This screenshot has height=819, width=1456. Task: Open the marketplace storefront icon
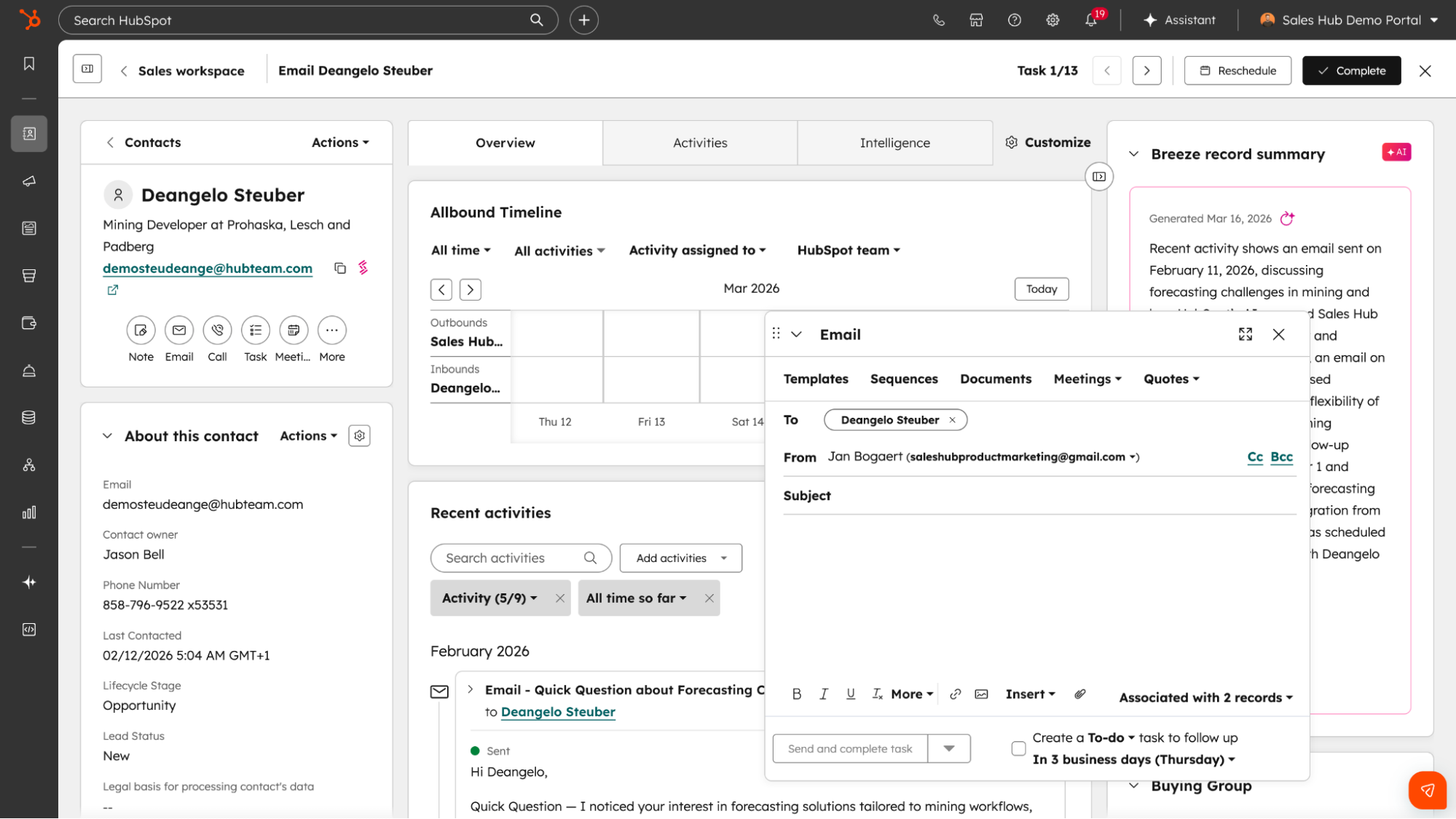point(977,20)
